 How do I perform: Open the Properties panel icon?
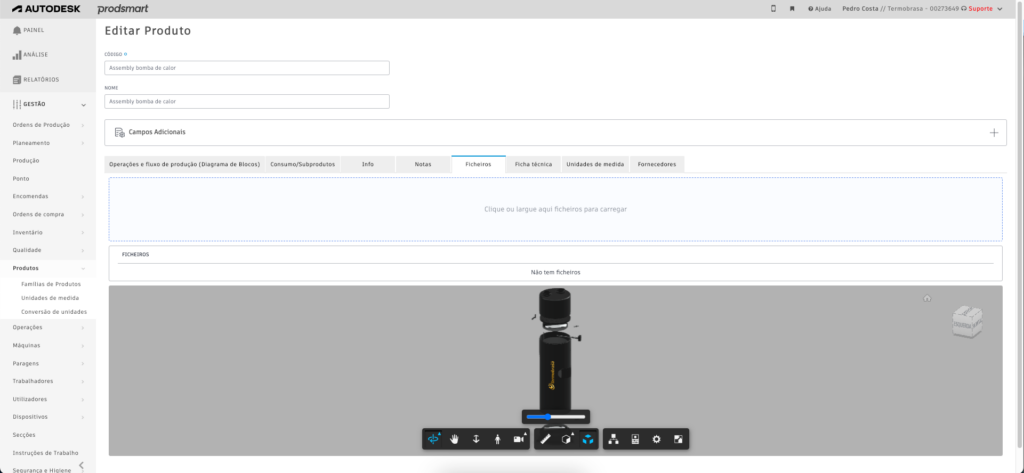[635, 440]
